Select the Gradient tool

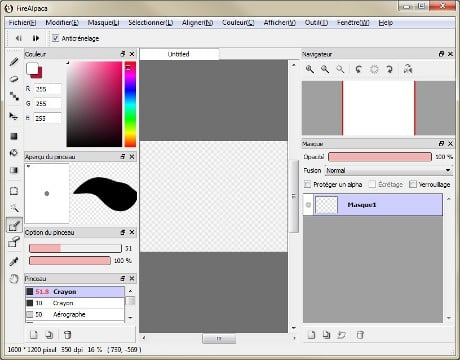click(14, 170)
